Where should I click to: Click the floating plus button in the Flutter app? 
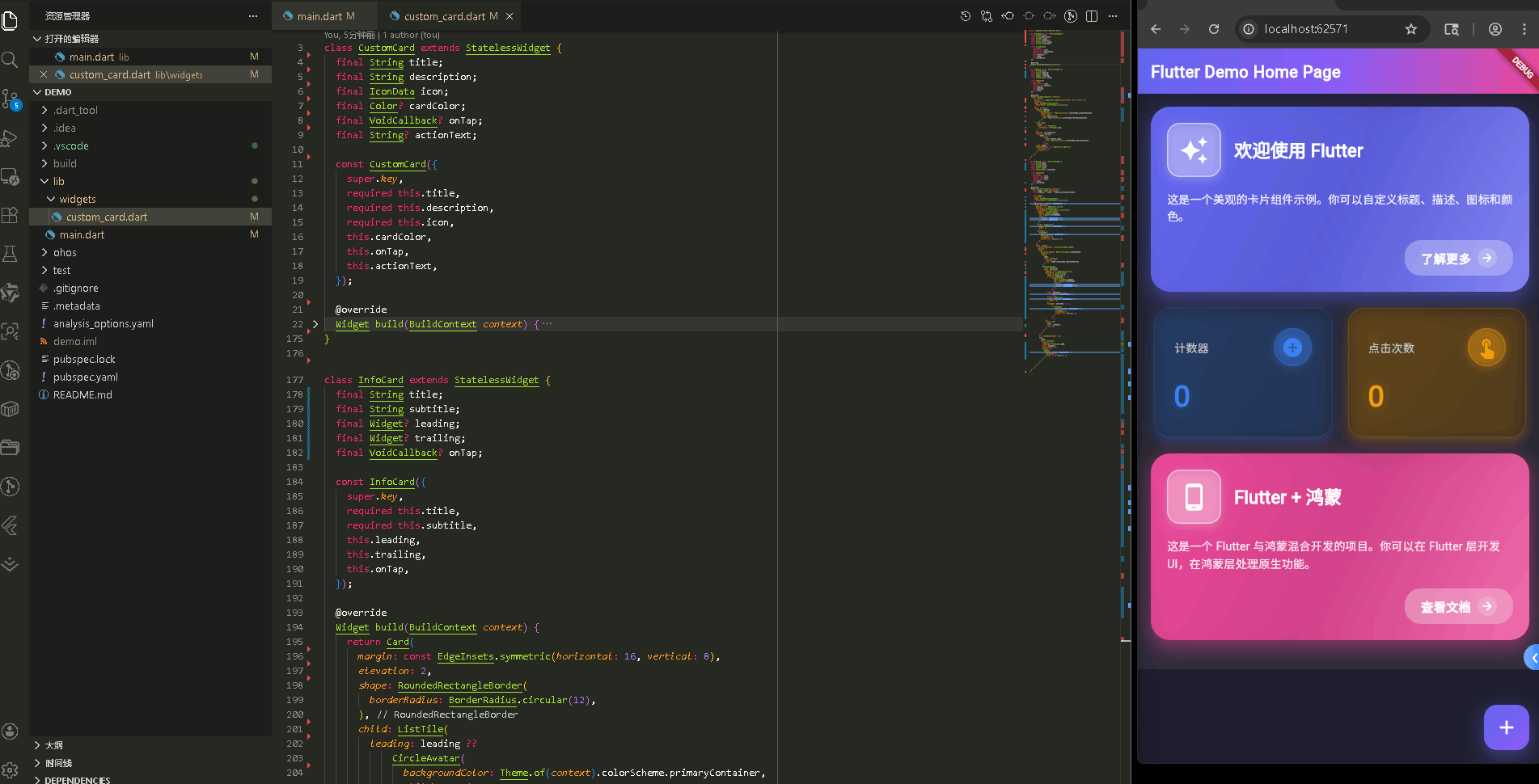coord(1506,727)
